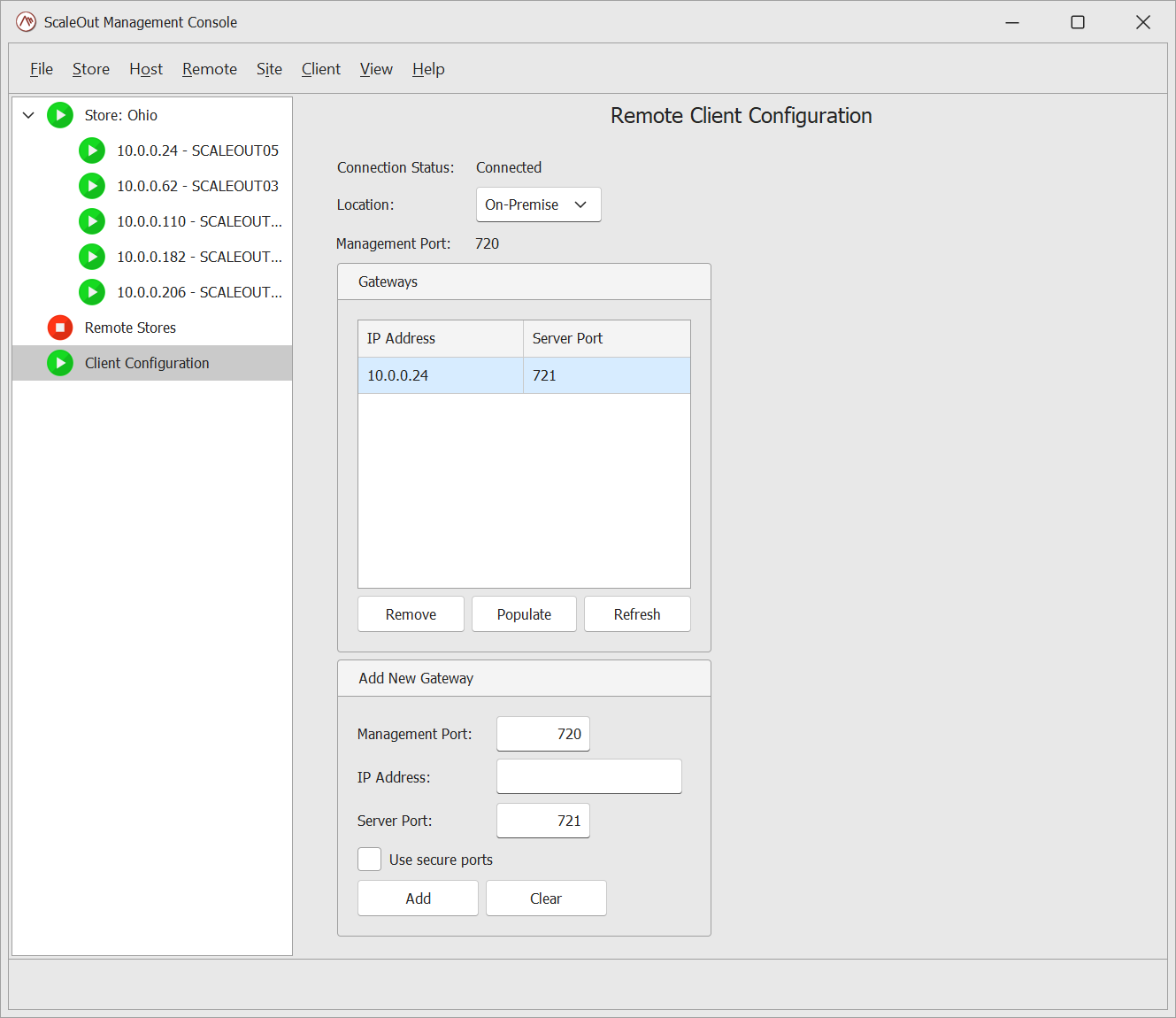Click the red stop icon beside Remote Stores
The height and width of the screenshot is (1018, 1176).
coord(60,328)
